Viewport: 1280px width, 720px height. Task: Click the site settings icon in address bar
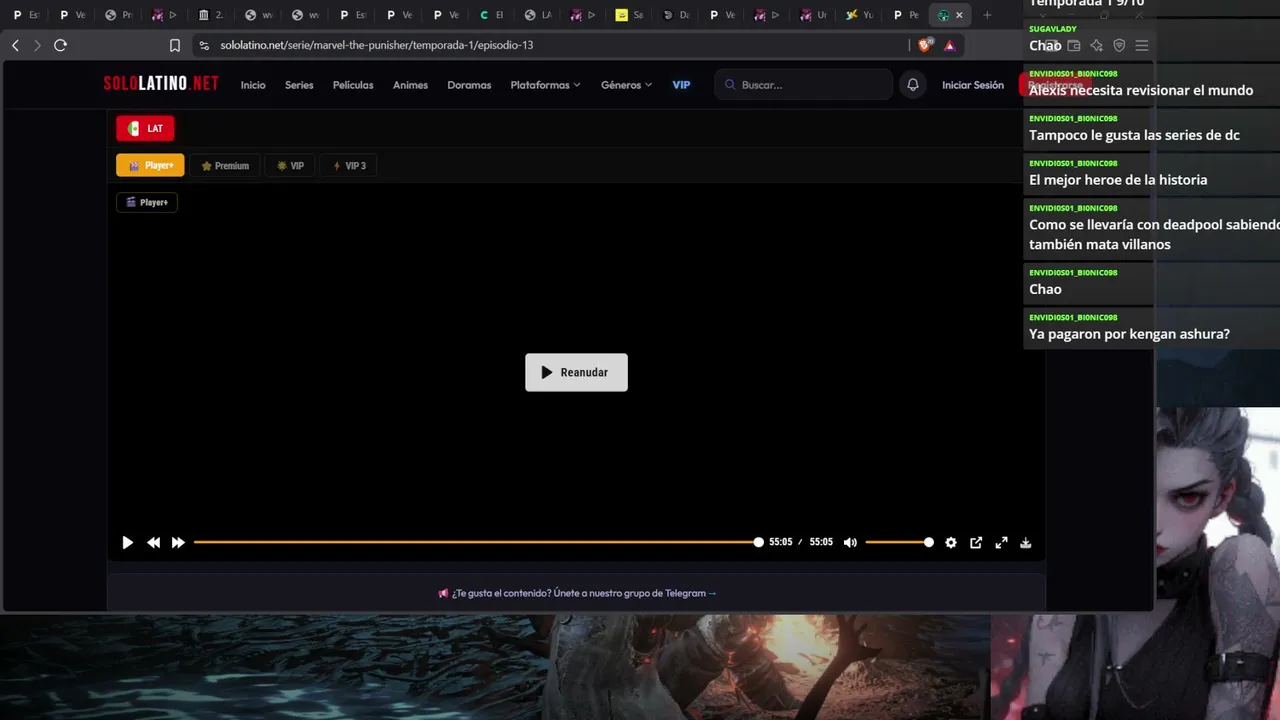(204, 45)
